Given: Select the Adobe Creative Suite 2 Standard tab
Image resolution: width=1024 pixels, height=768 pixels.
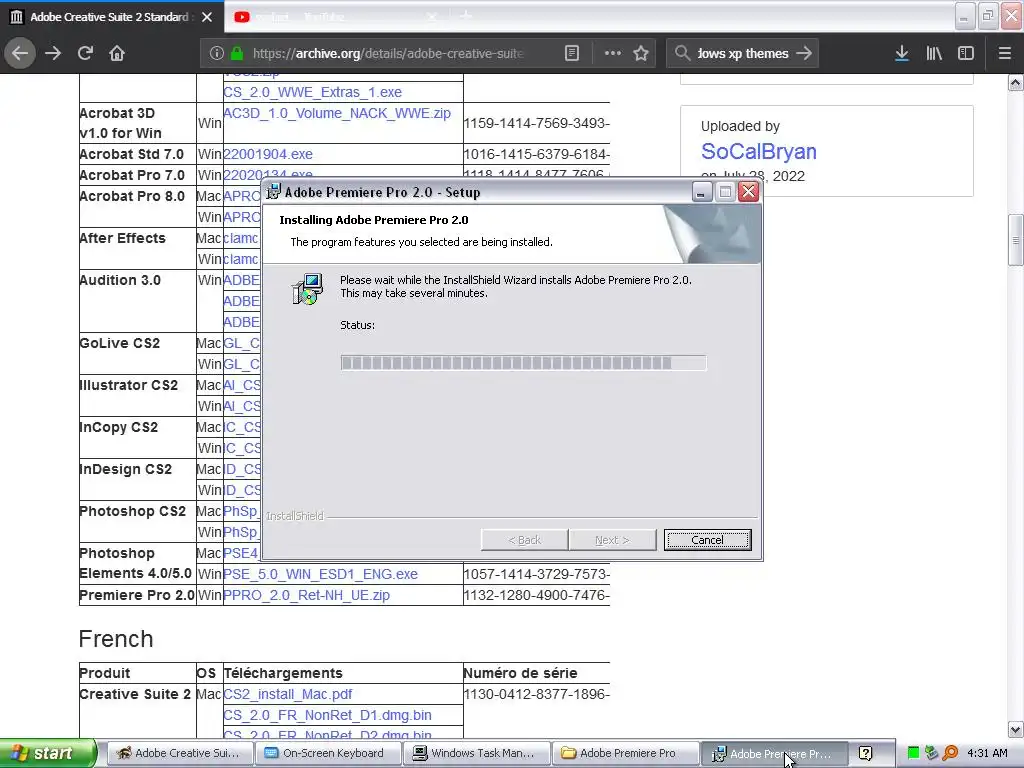Looking at the screenshot, I should pyautogui.click(x=110, y=17).
